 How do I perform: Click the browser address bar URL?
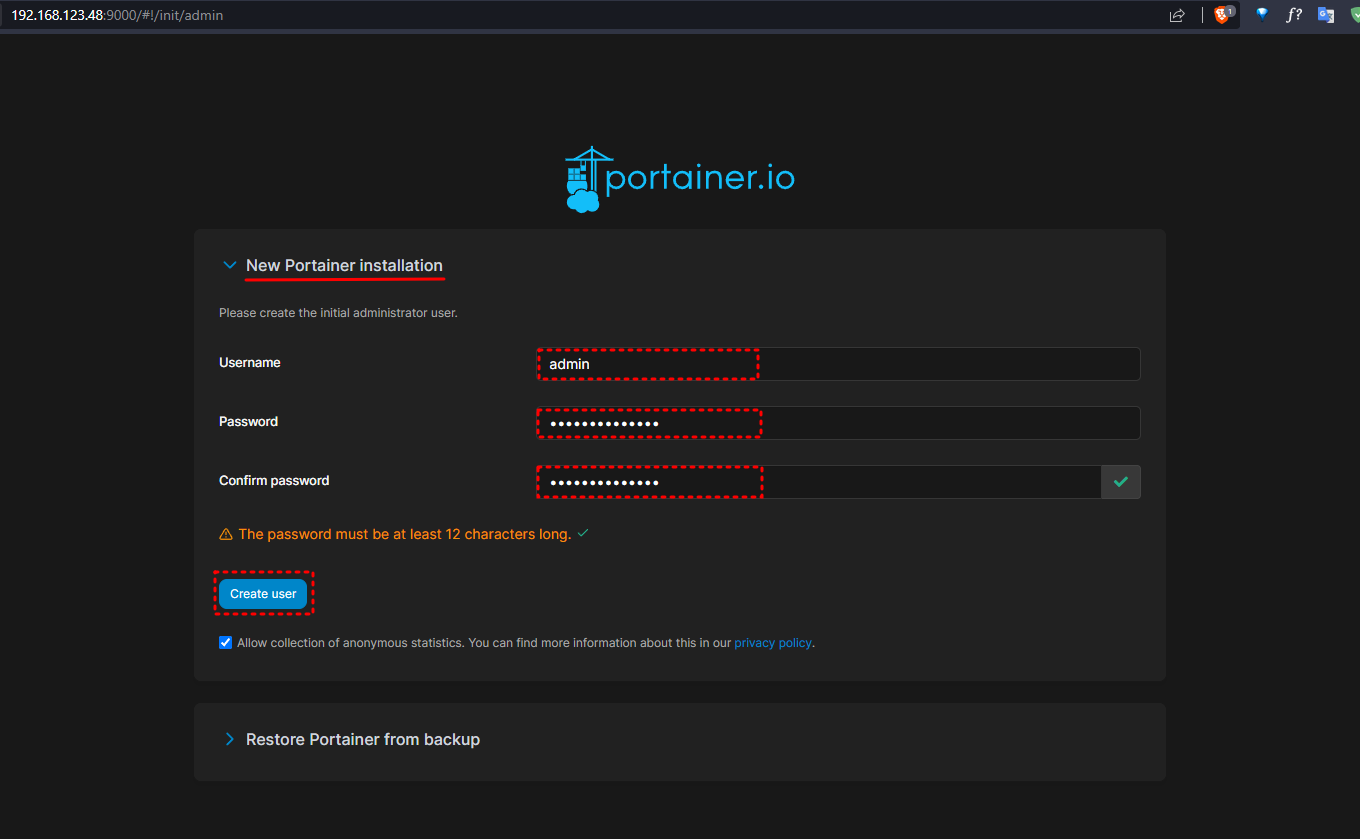(x=117, y=15)
